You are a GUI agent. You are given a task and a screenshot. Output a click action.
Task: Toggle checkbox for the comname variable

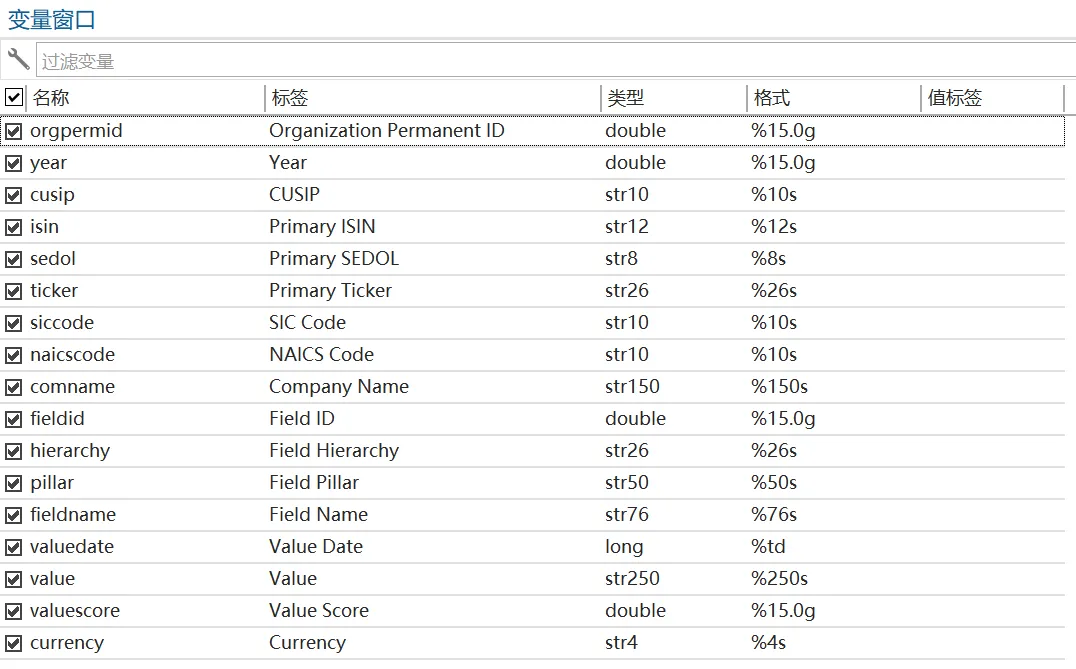click(14, 387)
